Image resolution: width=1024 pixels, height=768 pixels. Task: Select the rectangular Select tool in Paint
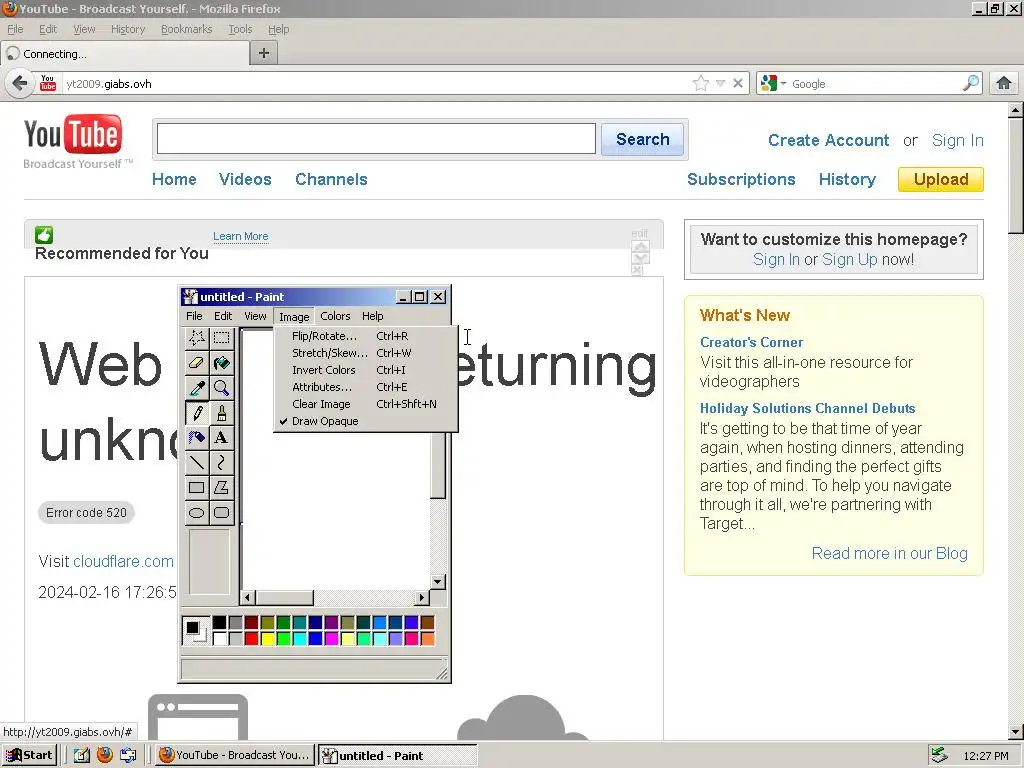click(x=221, y=338)
